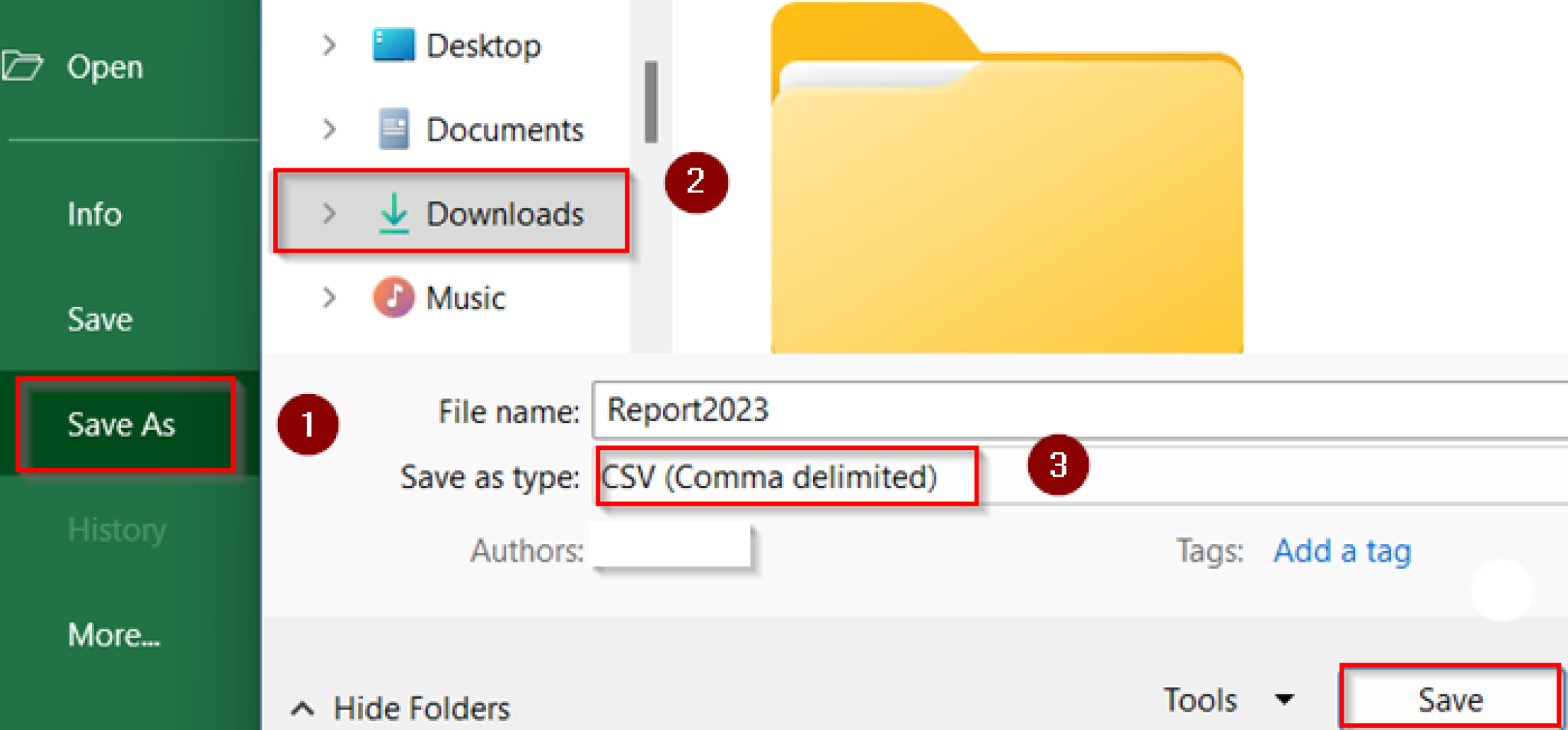Expand the Desktop tree node

click(x=329, y=44)
